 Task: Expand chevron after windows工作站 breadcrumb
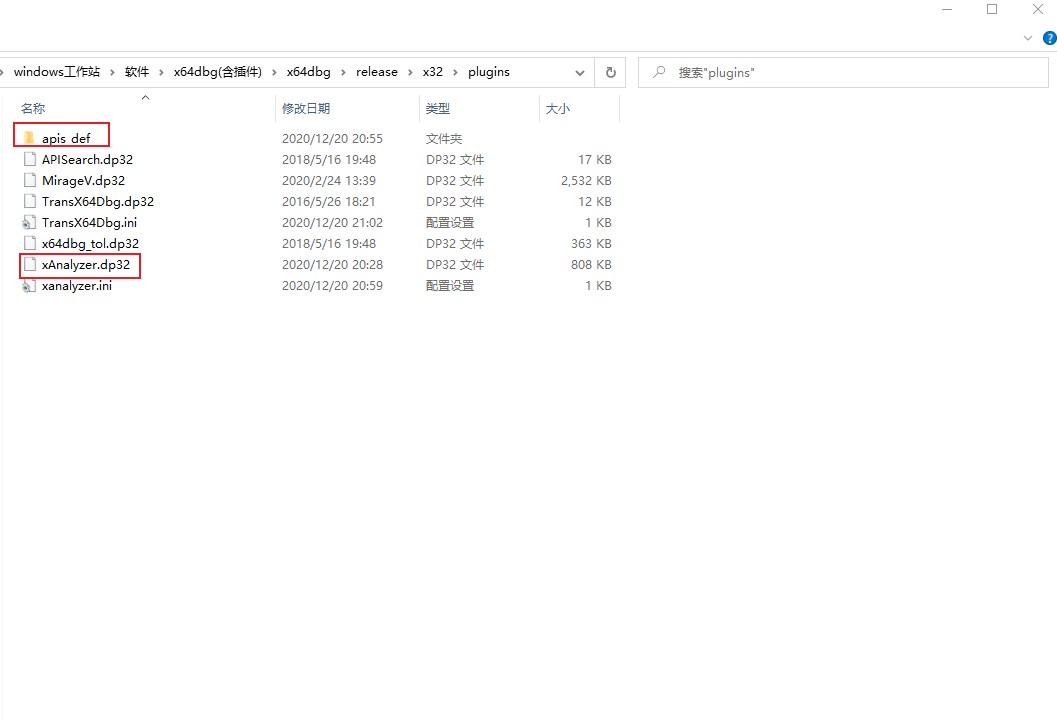(112, 72)
